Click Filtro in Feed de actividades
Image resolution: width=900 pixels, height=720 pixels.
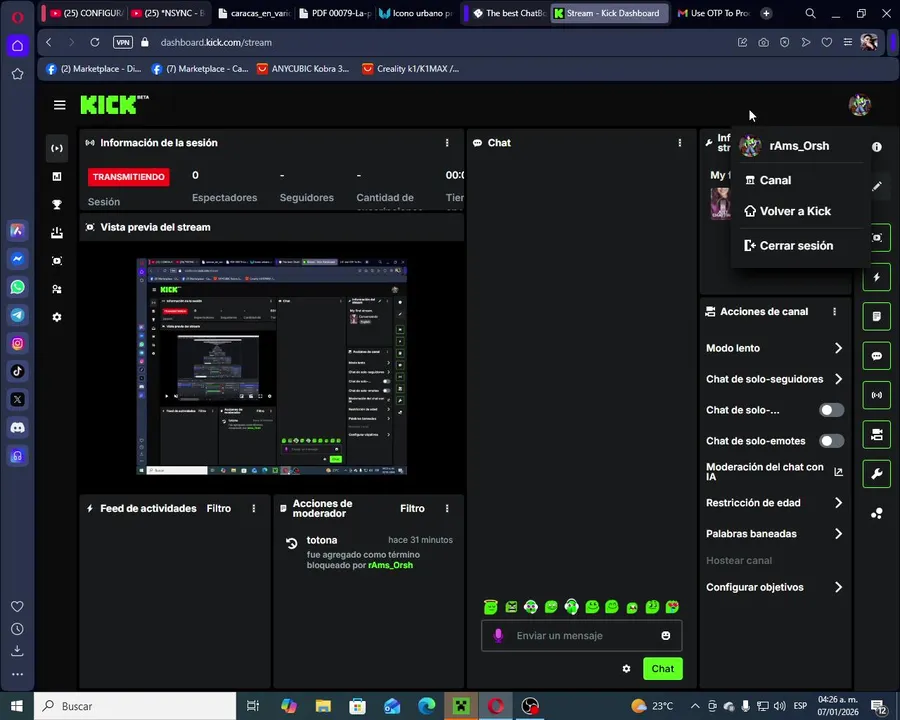(x=219, y=509)
